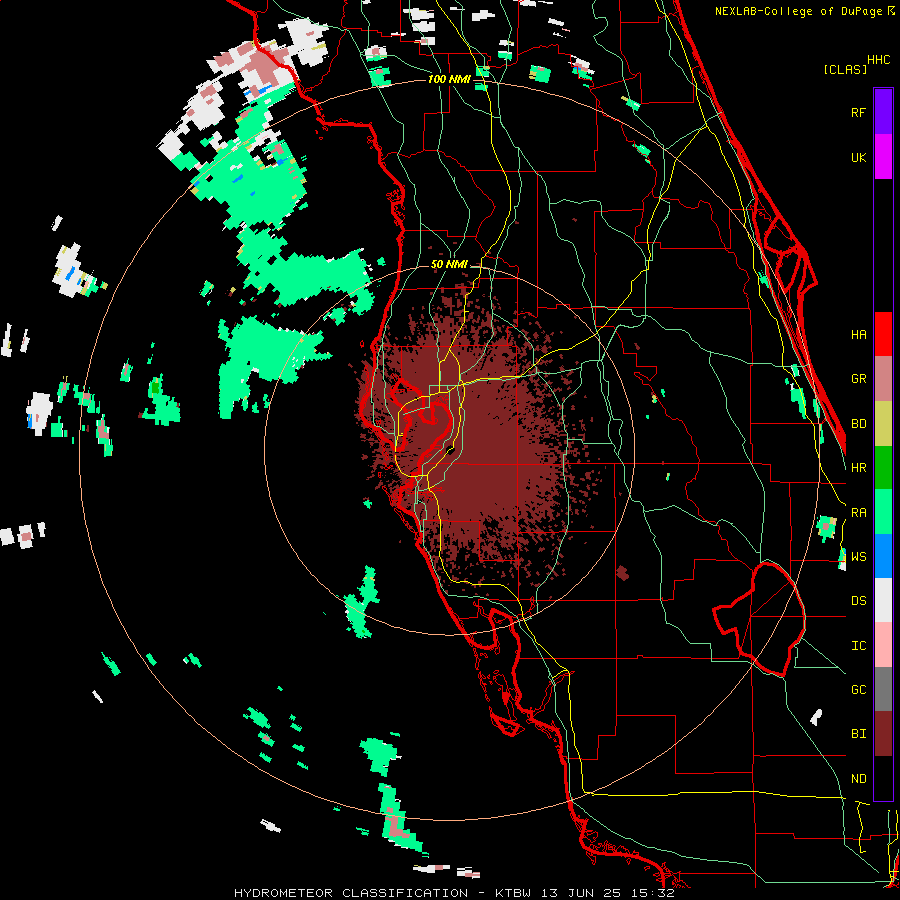The image size is (900, 900).
Task: Click the UK legend label
Action: [858, 157]
